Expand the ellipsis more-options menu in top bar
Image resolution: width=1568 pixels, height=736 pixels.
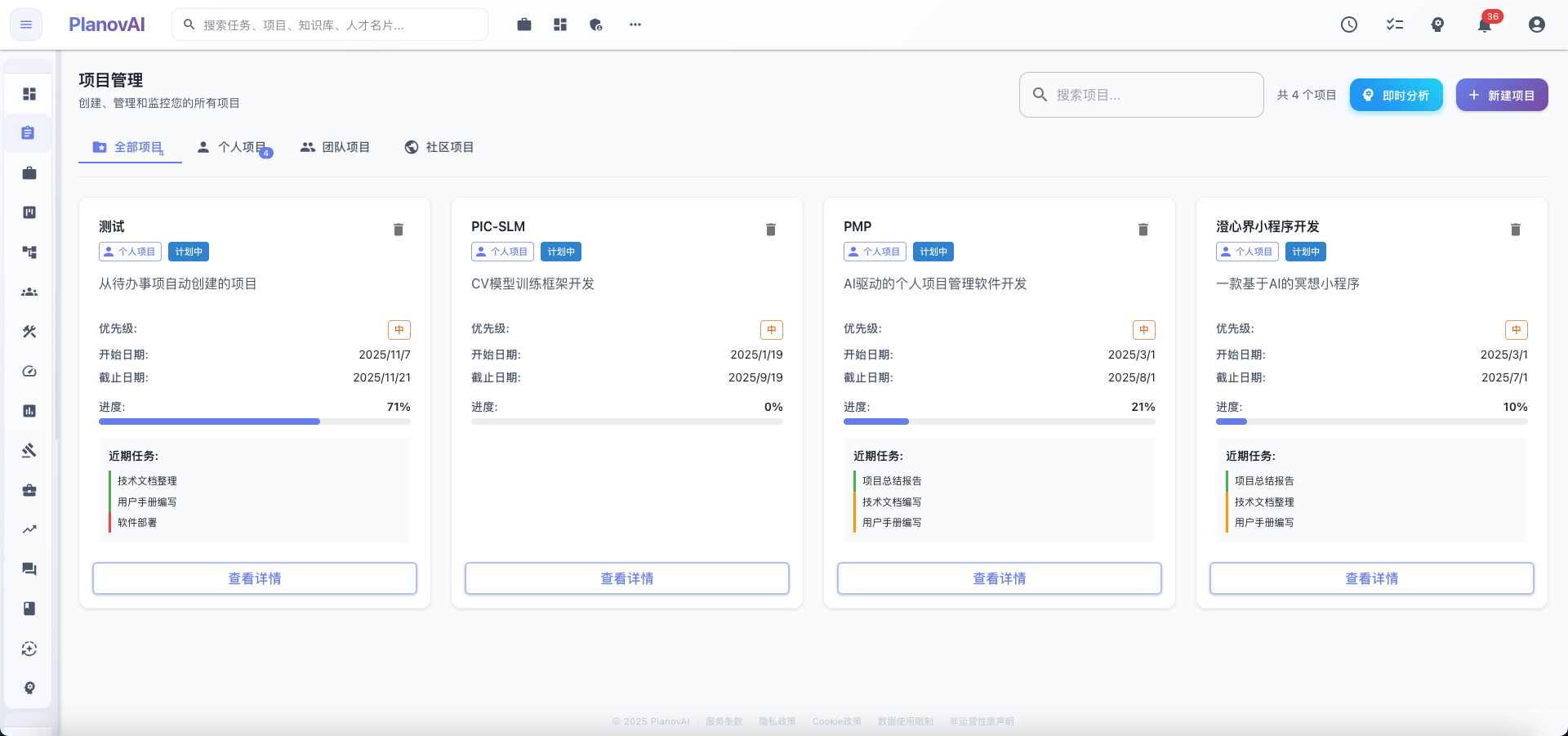[635, 25]
